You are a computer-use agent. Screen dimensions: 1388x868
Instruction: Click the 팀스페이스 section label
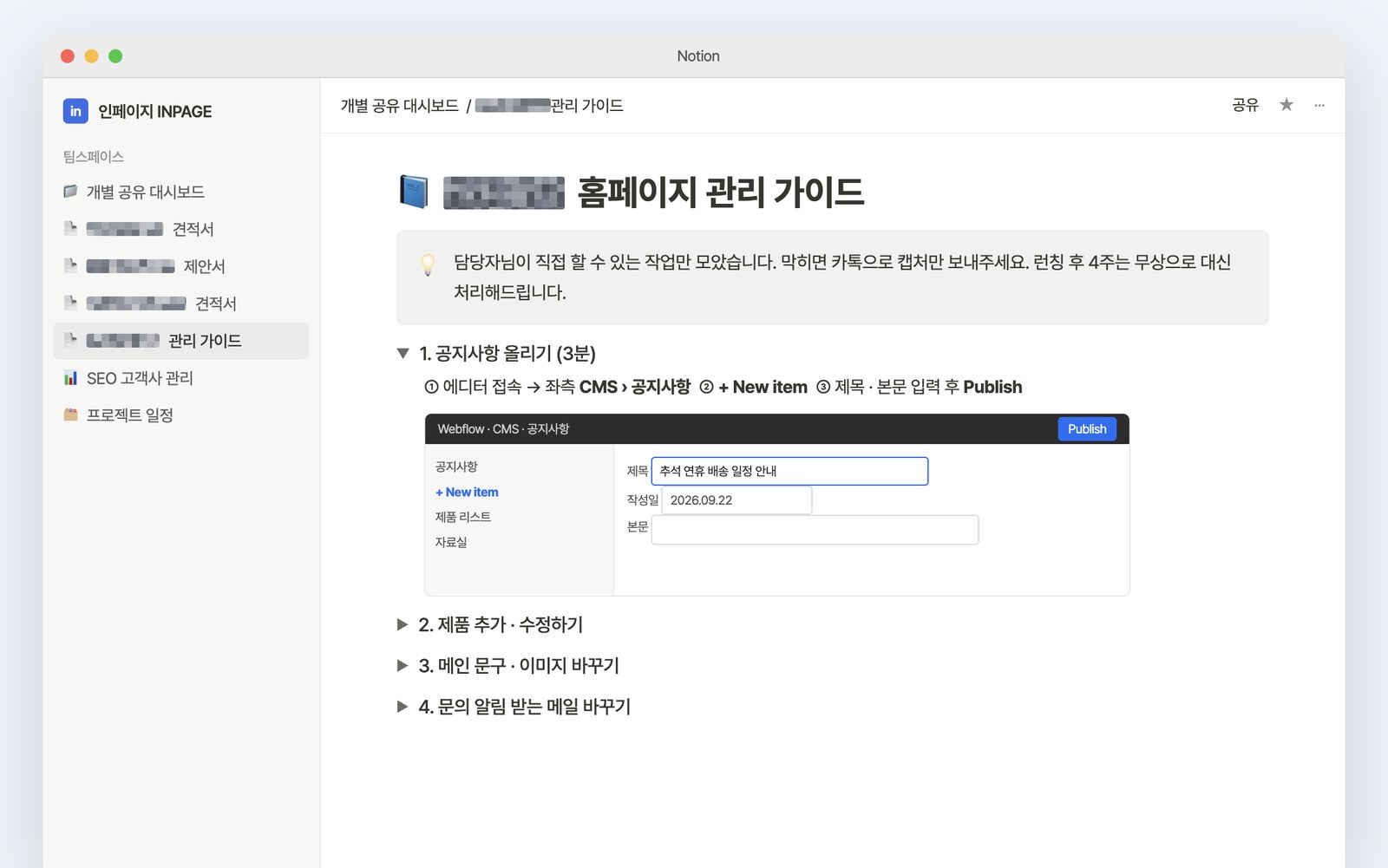[x=93, y=156]
